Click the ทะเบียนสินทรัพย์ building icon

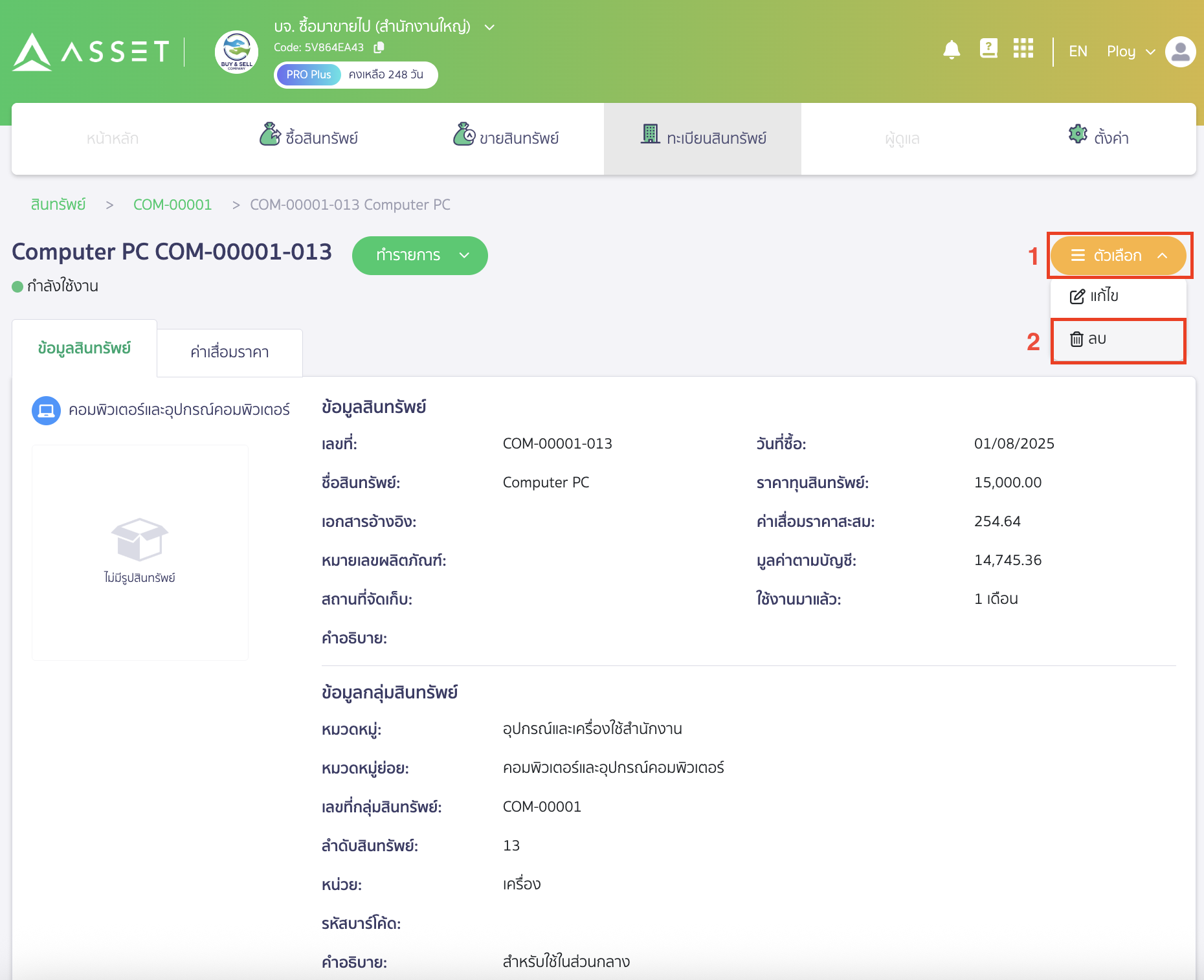click(x=651, y=135)
